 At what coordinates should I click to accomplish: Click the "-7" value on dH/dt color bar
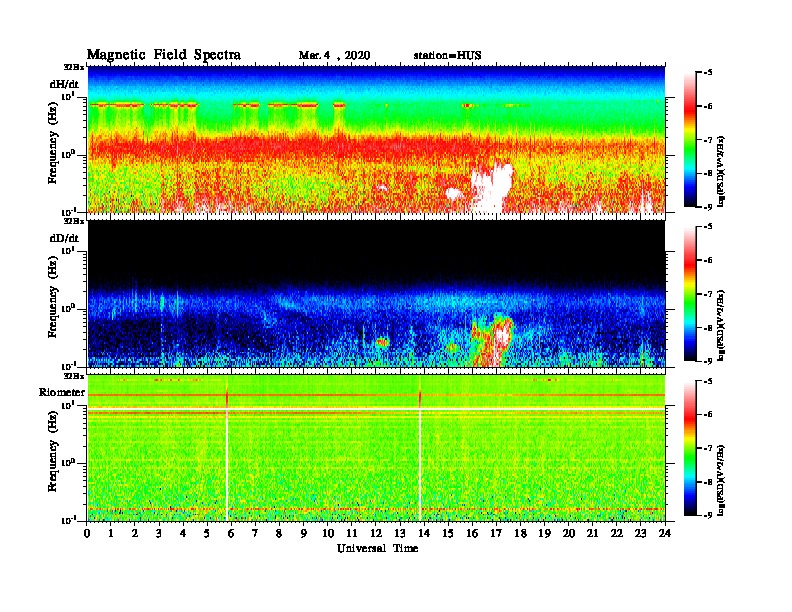coord(707,140)
